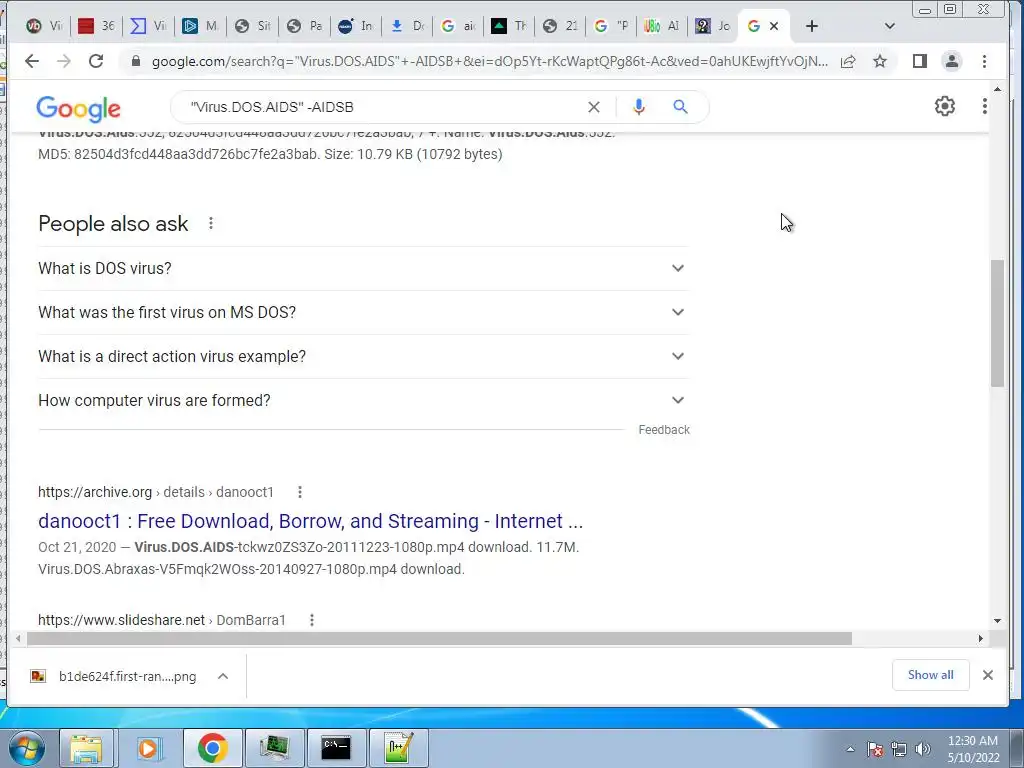Open download options for b1de624f png
Image resolution: width=1024 pixels, height=768 pixels.
click(x=223, y=676)
